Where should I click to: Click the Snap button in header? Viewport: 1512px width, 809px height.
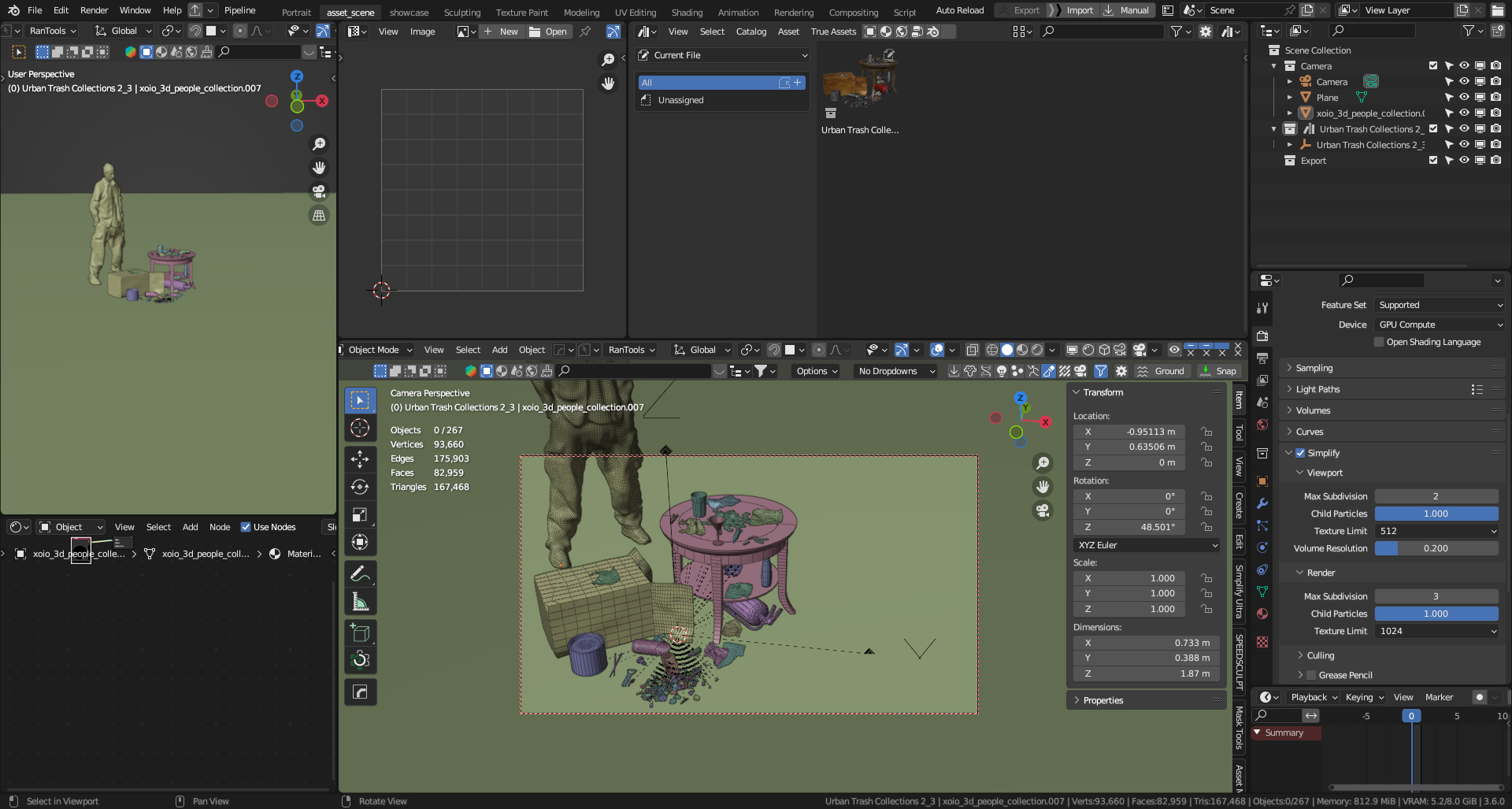1217,371
